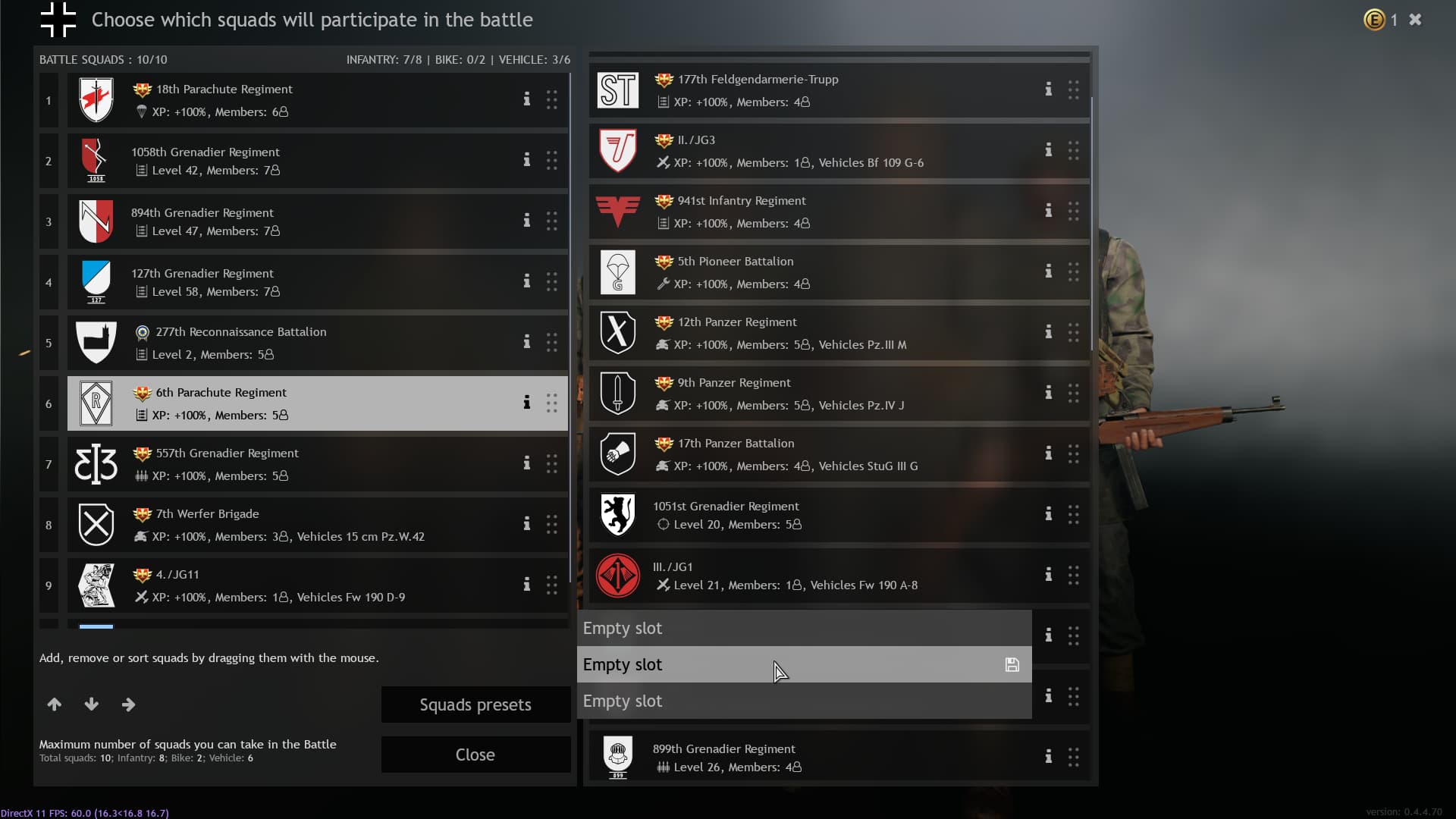The image size is (1456, 819).
Task: Open info for 1051st Grenadier Regiment
Action: [1048, 514]
